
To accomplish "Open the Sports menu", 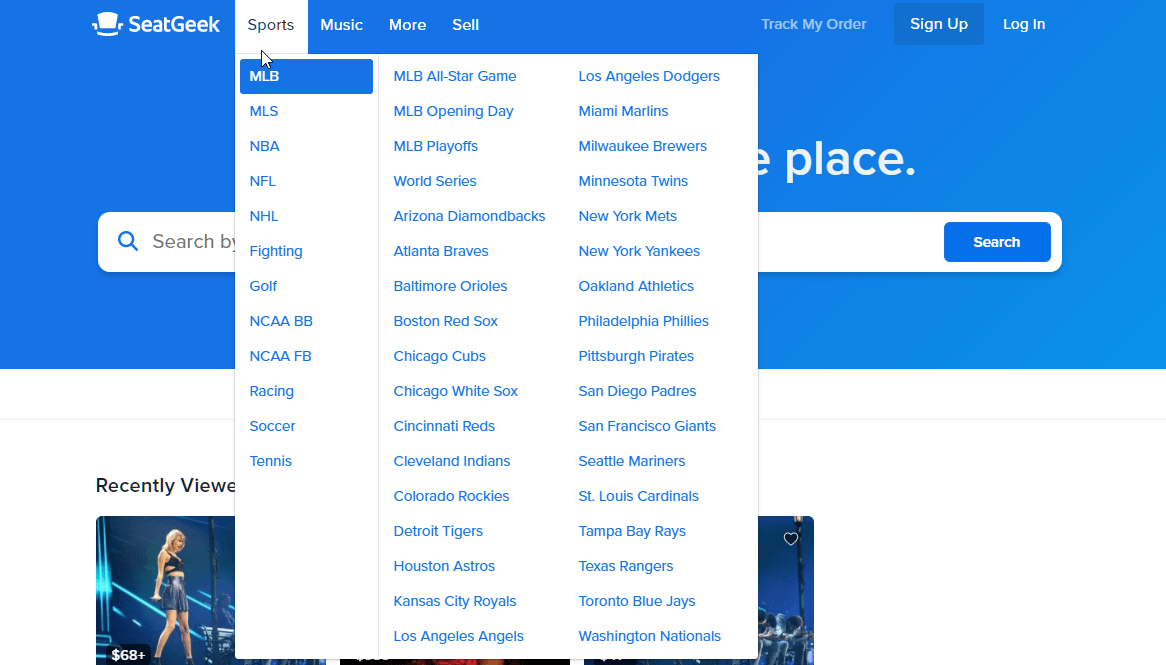I will pos(270,25).
